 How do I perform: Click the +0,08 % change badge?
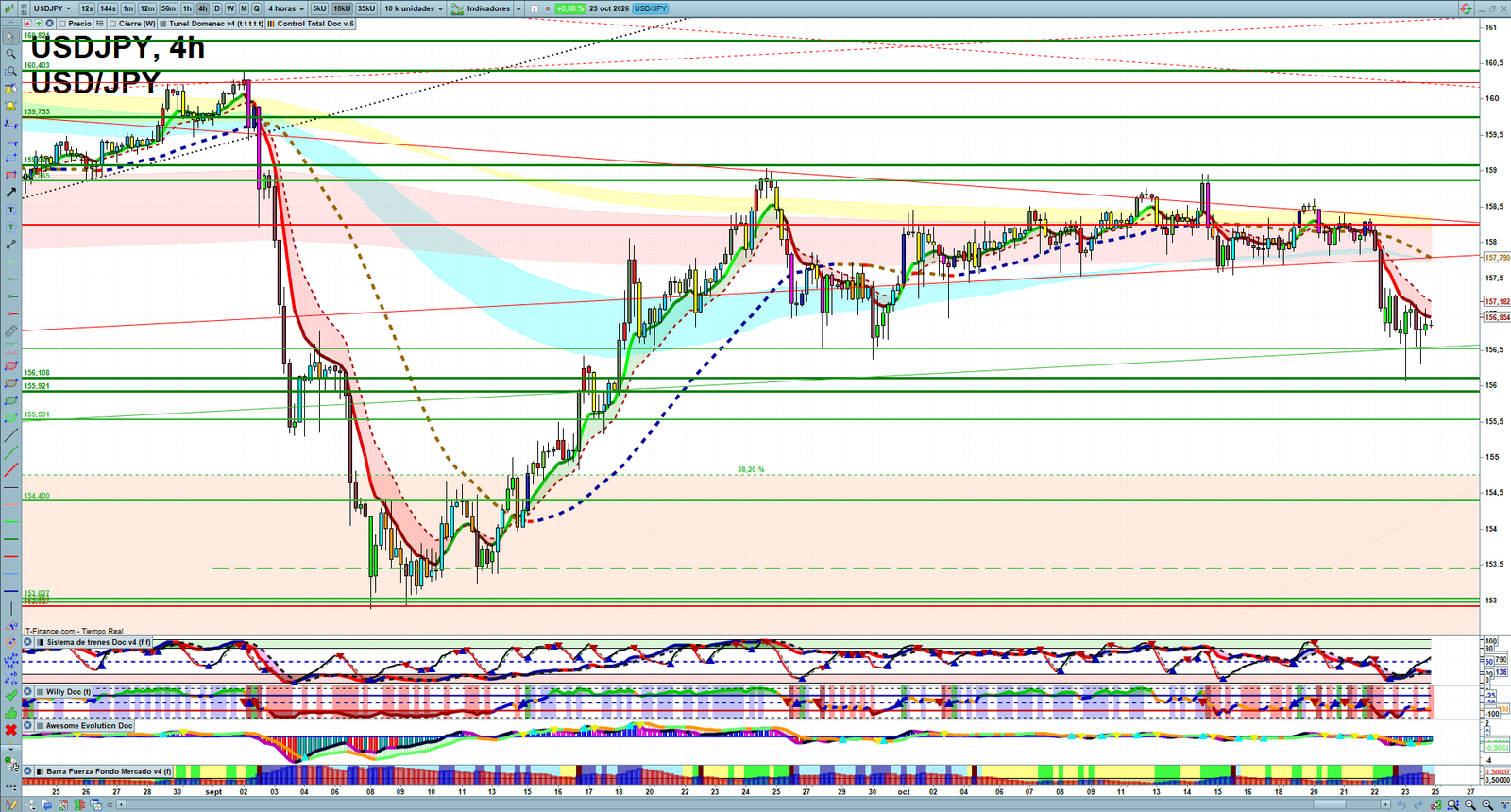point(569,8)
